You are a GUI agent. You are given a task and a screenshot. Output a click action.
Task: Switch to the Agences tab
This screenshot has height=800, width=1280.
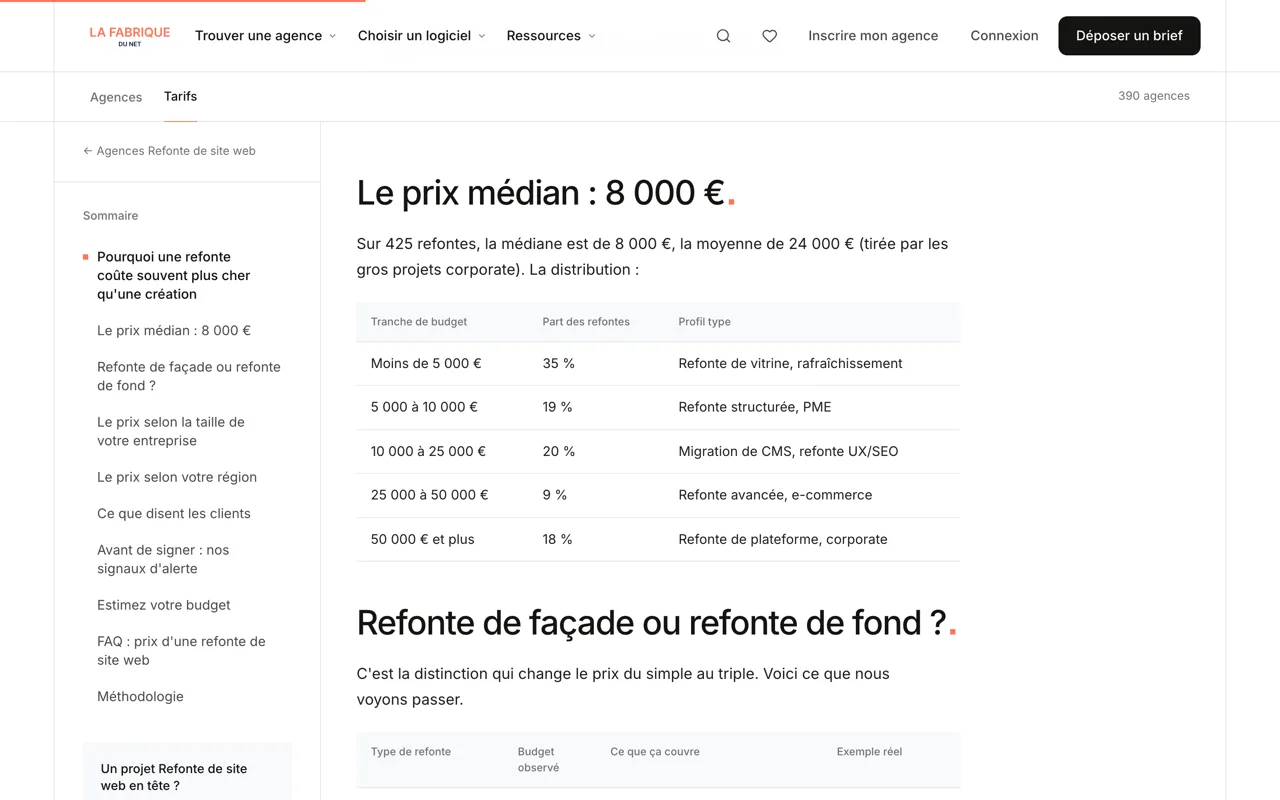click(116, 97)
